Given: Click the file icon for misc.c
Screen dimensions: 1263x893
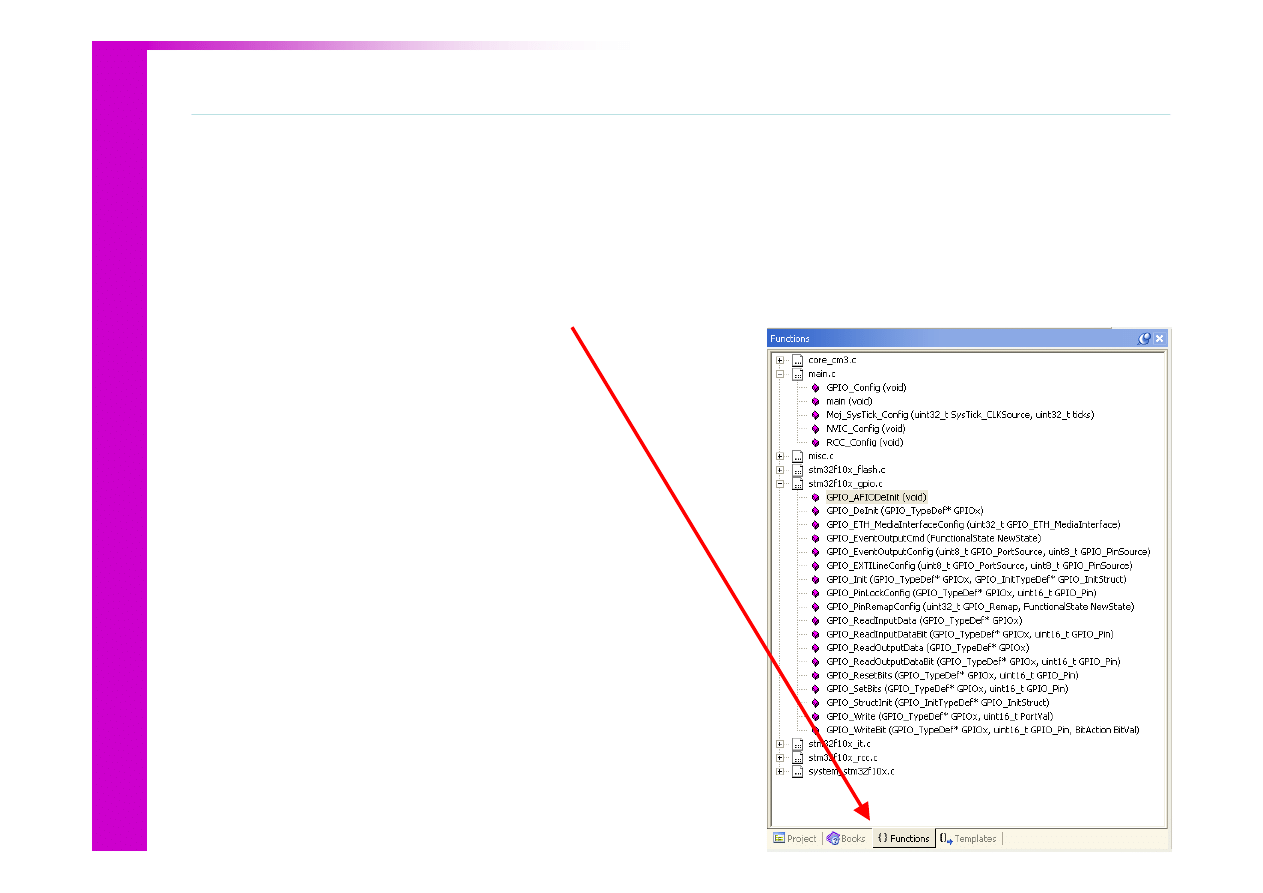Looking at the screenshot, I should (x=798, y=456).
